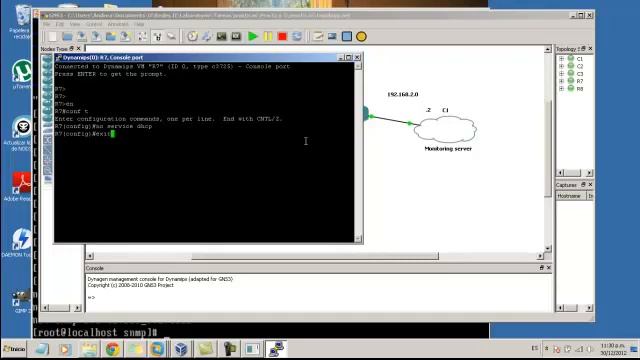
Task: Select the draw rectangle tool
Action: [x=347, y=37]
